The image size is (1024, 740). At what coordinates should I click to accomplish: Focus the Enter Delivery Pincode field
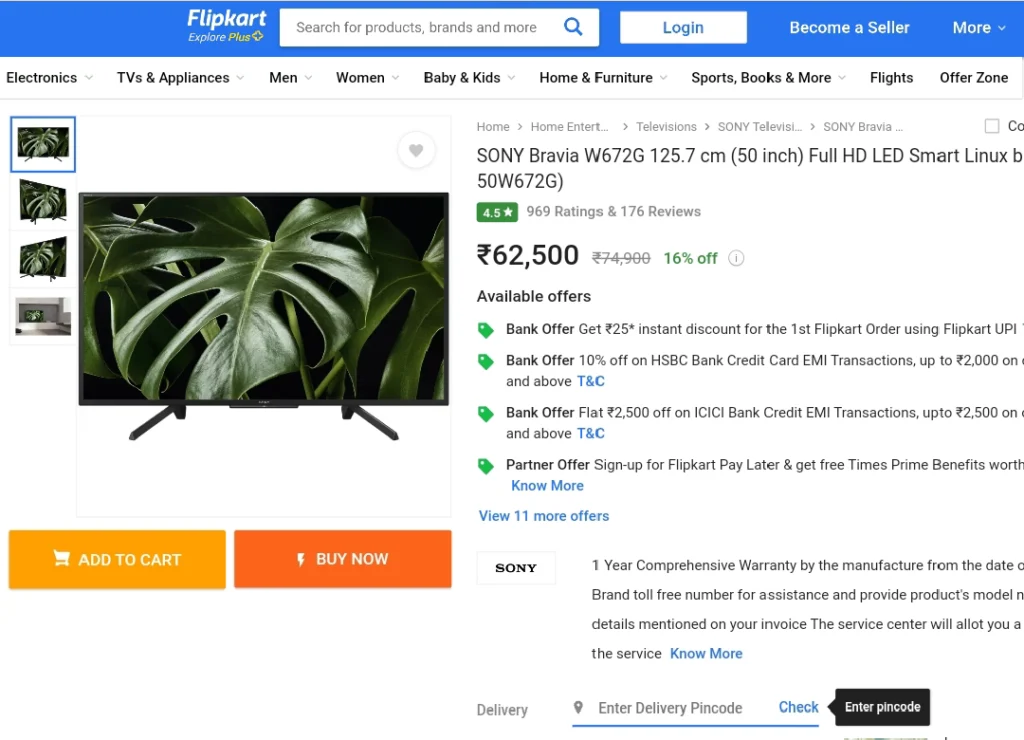(x=669, y=708)
